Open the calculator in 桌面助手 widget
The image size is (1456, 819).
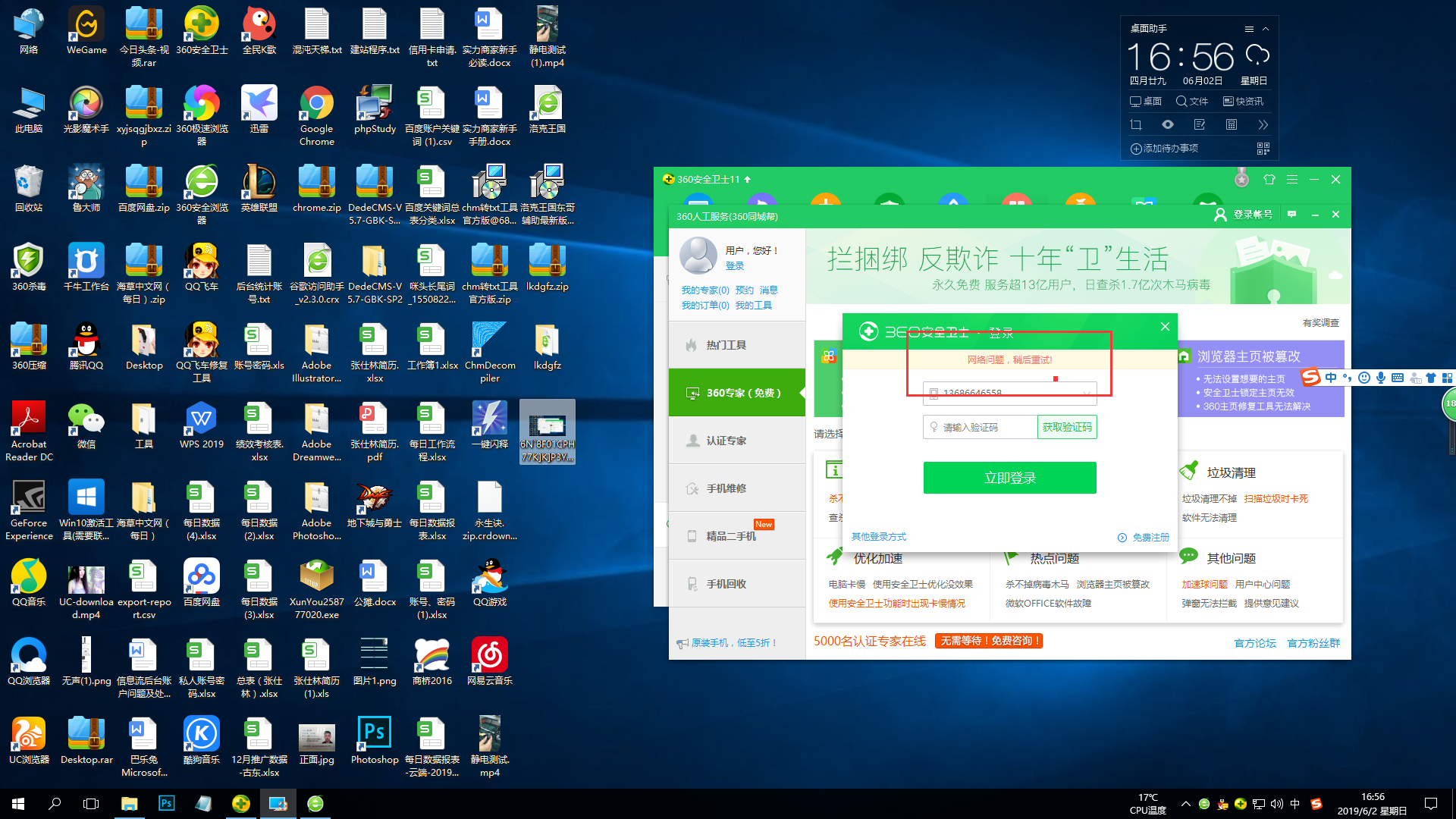coord(1232,125)
